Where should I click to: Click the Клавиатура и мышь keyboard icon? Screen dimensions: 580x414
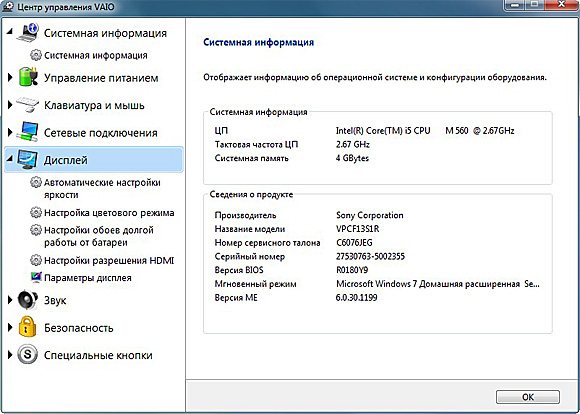[x=28, y=105]
